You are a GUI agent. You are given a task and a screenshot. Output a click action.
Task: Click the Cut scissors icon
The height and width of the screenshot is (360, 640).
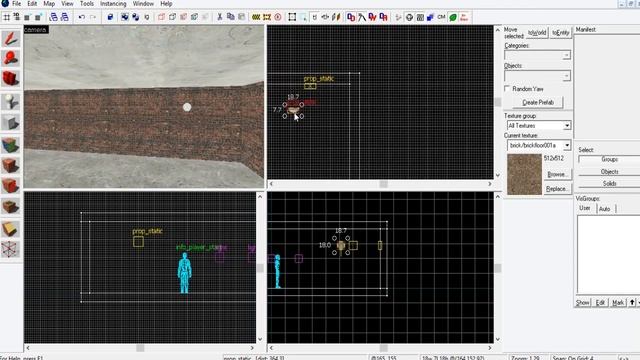pos(220,17)
